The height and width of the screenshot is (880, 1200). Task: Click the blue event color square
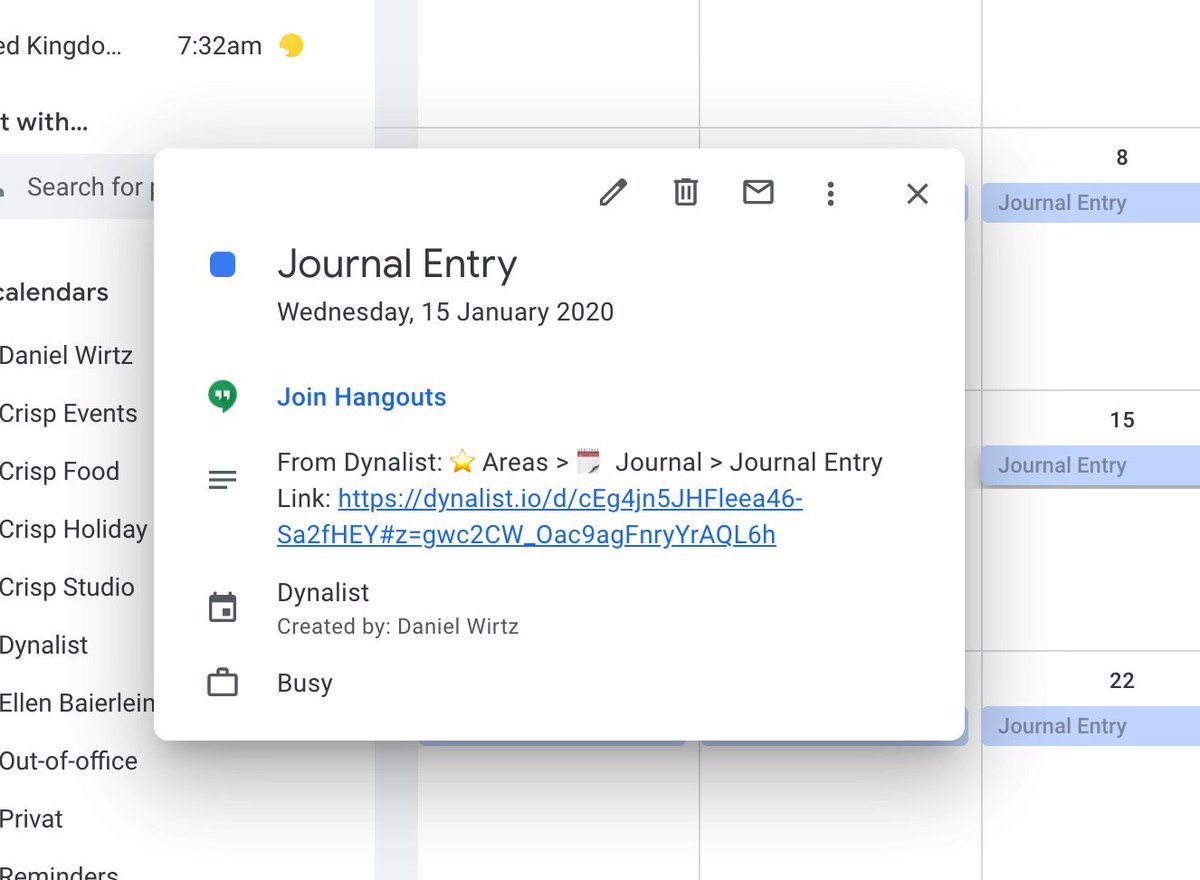[222, 264]
